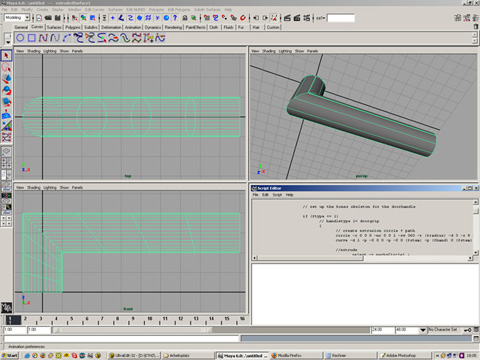This screenshot has width=480, height=360.
Task: Click the Windows Start button
Action: pos(10,356)
